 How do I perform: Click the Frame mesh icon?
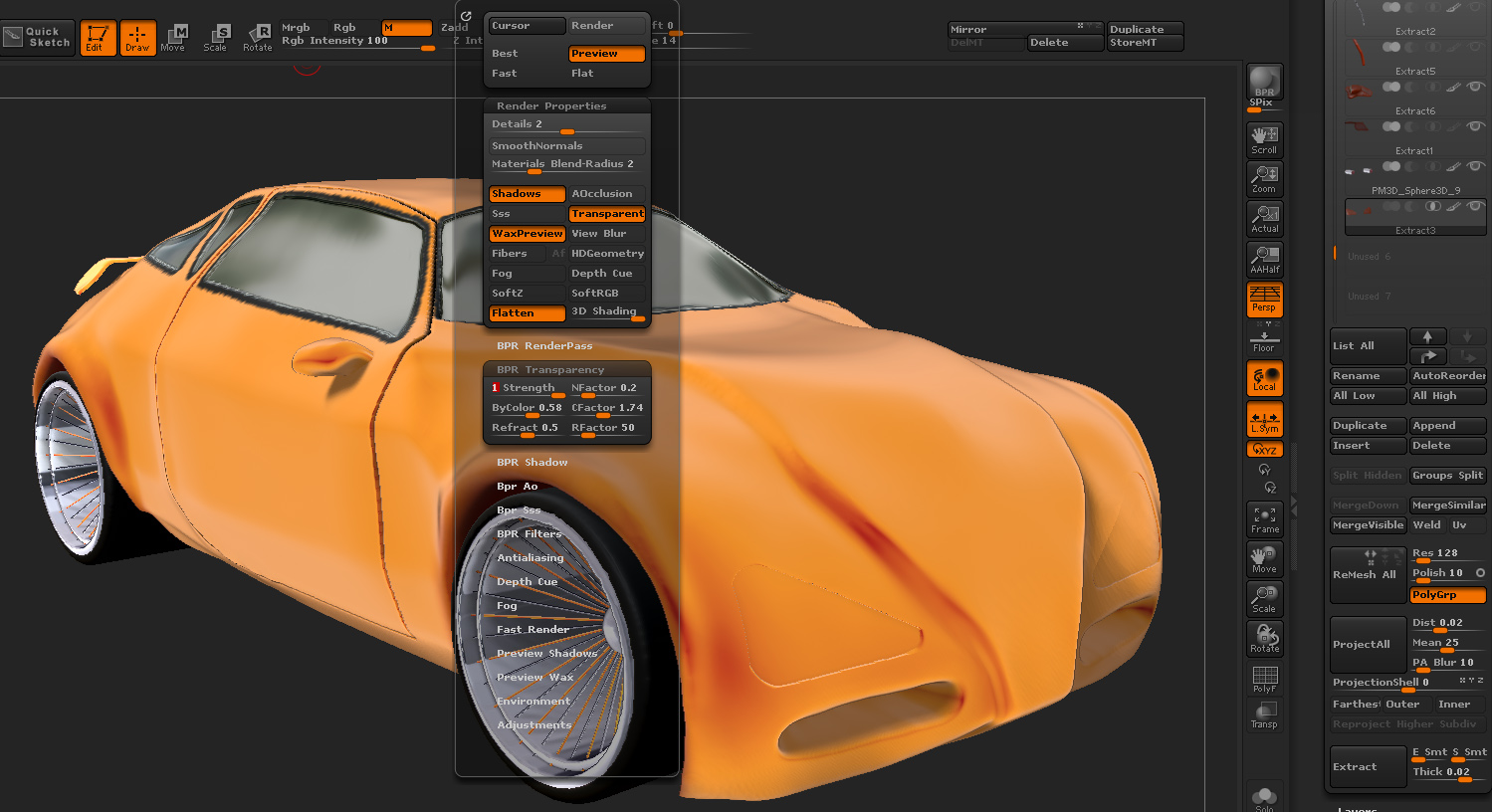pyautogui.click(x=1264, y=519)
